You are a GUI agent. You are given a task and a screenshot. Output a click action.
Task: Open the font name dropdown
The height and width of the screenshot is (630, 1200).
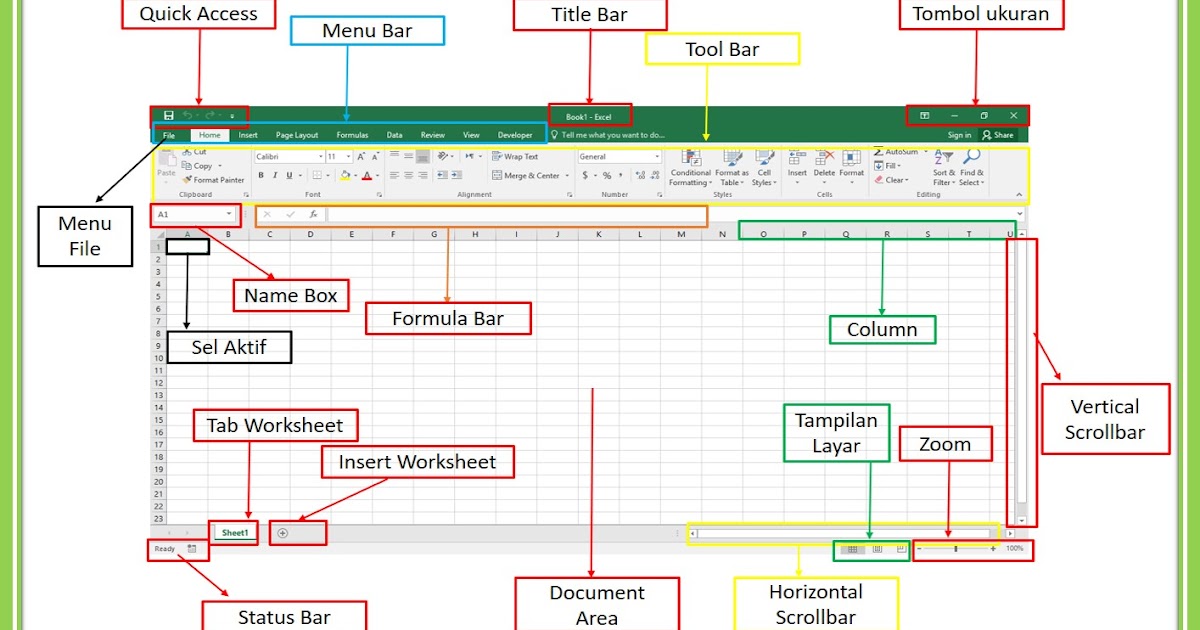(x=319, y=157)
